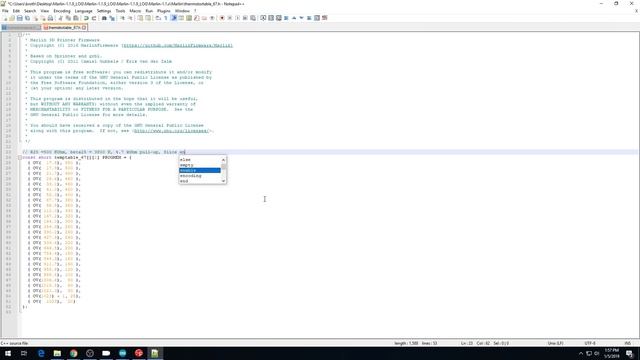The width and height of the screenshot is (640, 360).
Task: Redo the edit via toolbar
Action: coord(94,18)
